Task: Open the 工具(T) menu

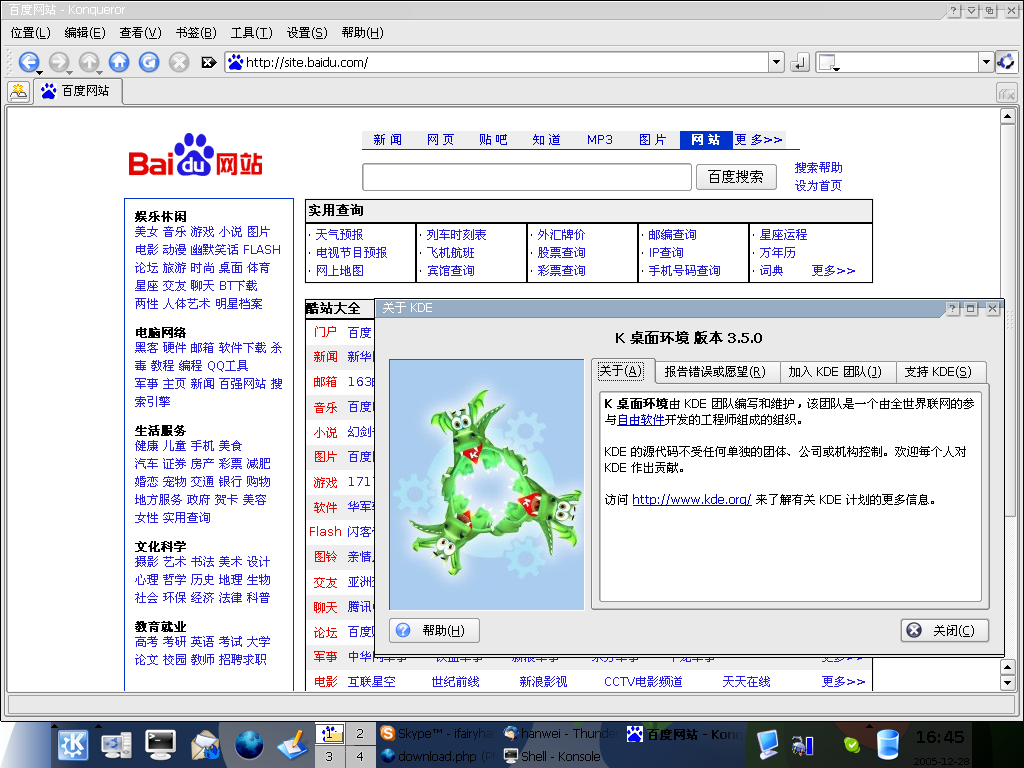Action: pyautogui.click(x=251, y=33)
